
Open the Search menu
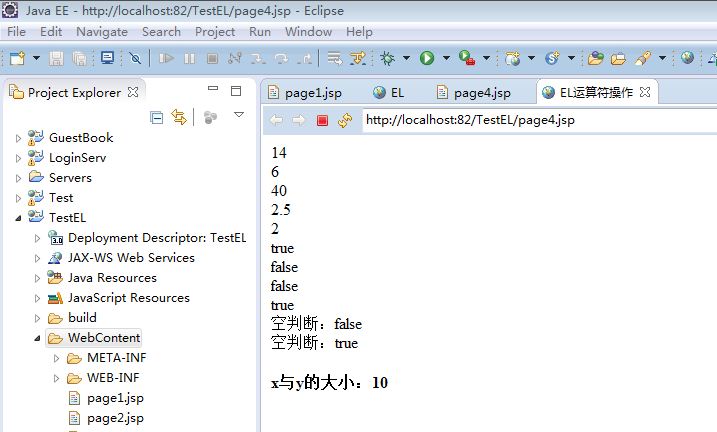pos(161,32)
